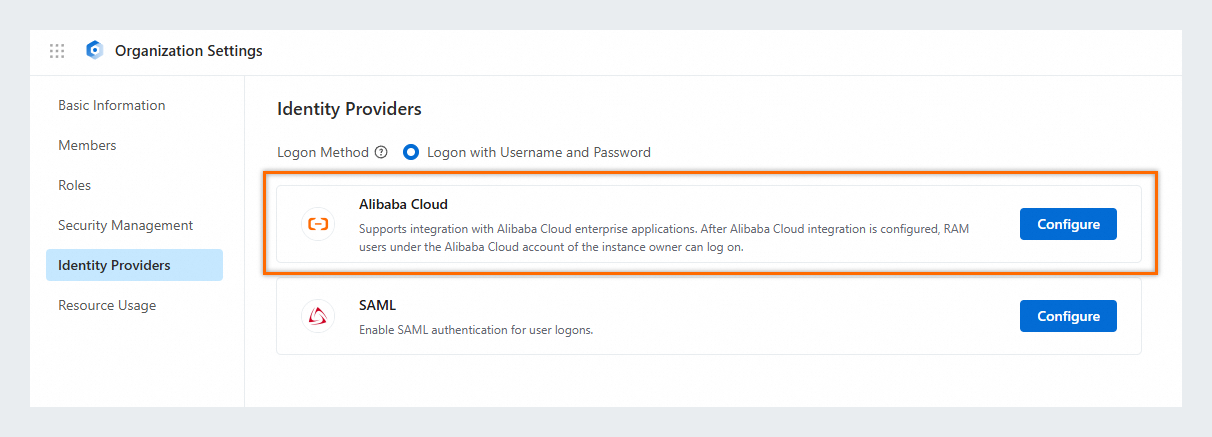View the Resource Usage page
This screenshot has width=1212, height=437.
click(107, 305)
